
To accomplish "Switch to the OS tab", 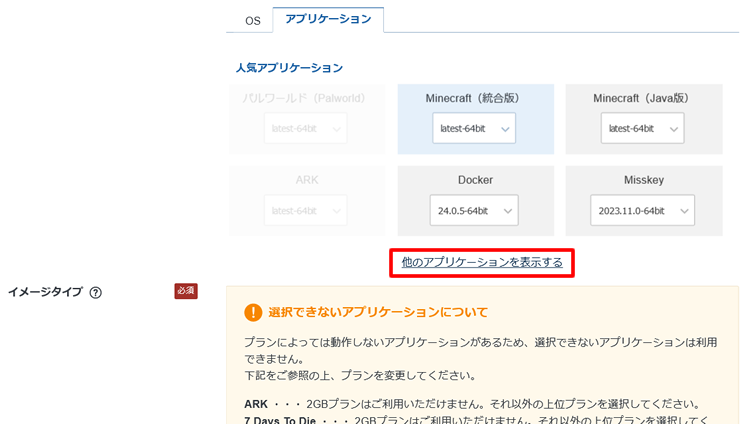I will (253, 20).
